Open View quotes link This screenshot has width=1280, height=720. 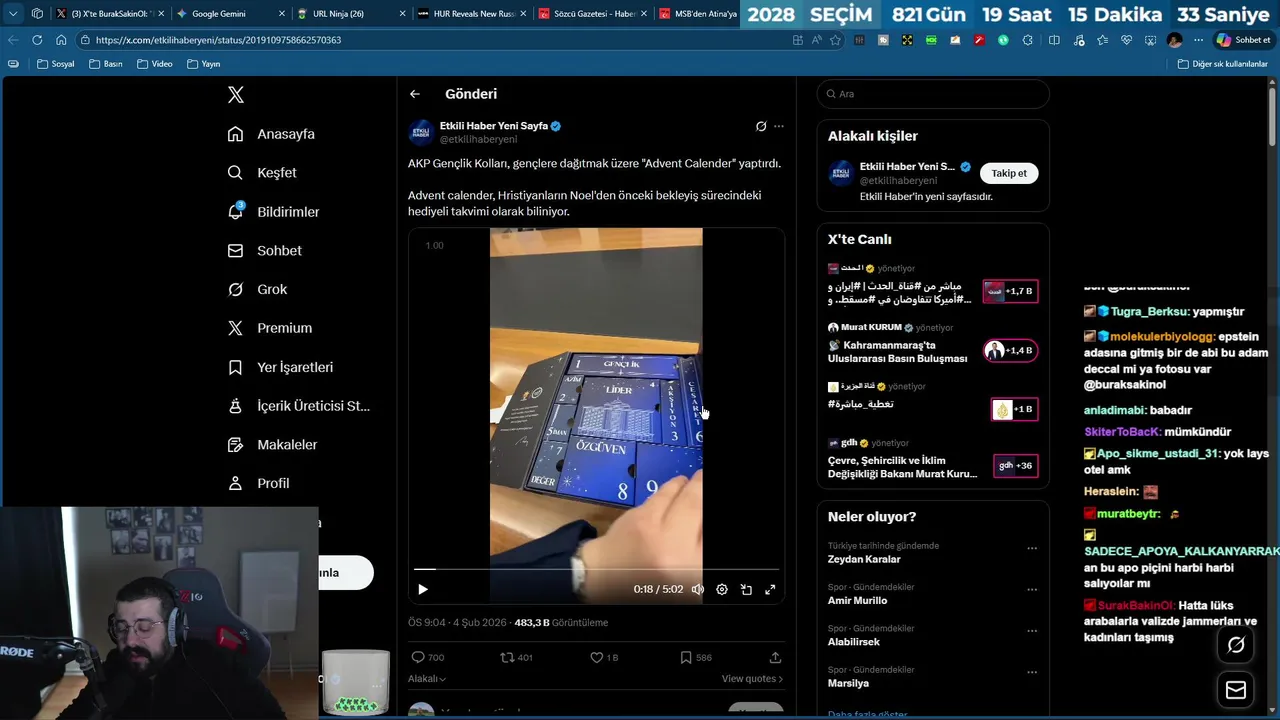(752, 679)
